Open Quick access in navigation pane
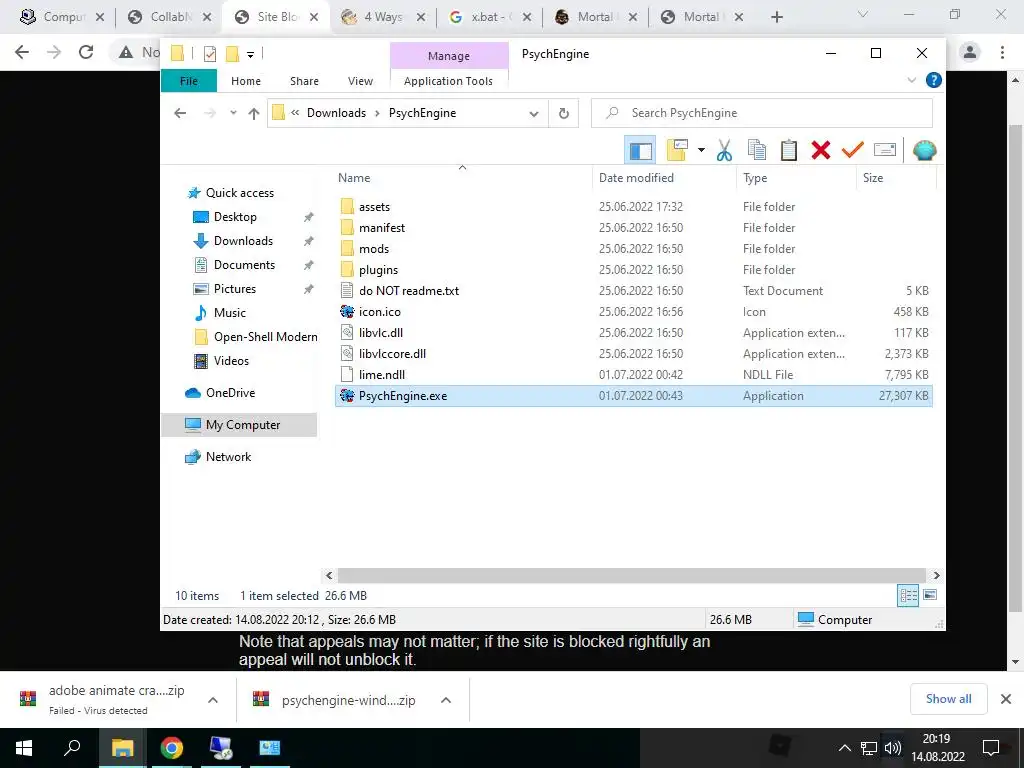1024x768 pixels. click(239, 193)
